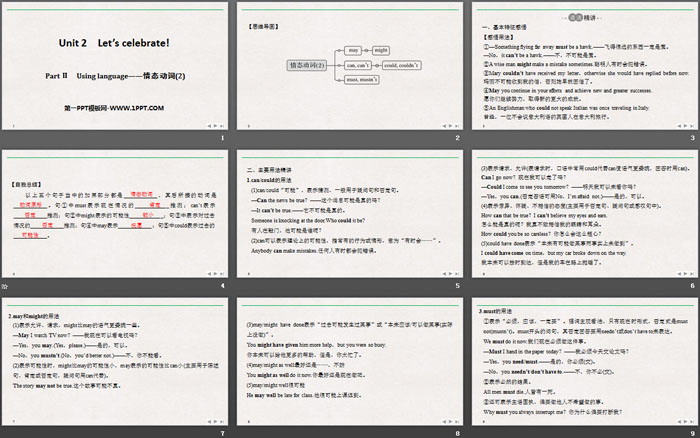Click the previous arrow on slide 1

click(209, 126)
